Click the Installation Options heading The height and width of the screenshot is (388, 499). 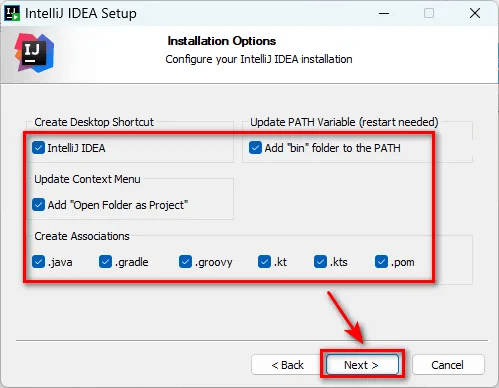(x=222, y=41)
